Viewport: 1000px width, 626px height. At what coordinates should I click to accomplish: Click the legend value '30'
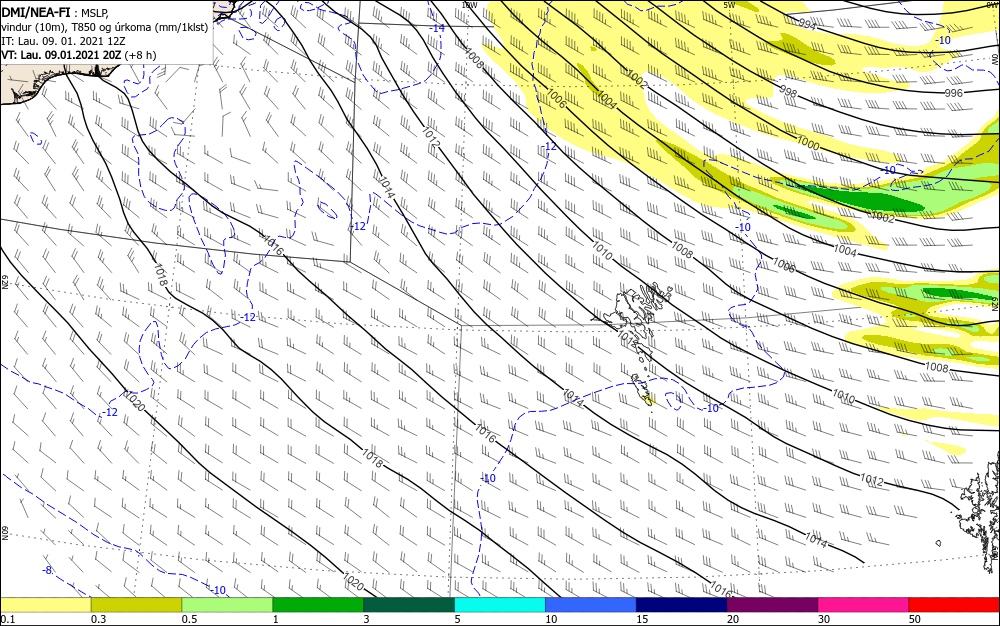[823, 619]
